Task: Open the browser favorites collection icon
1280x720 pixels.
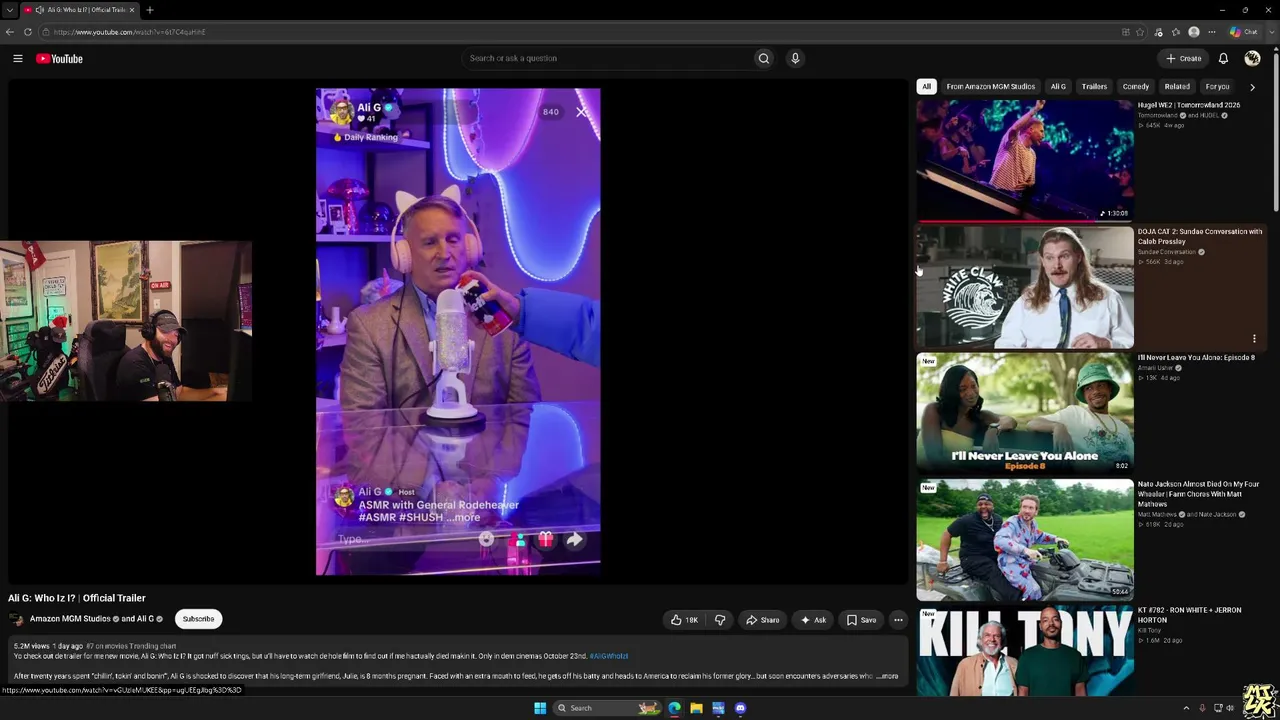Action: click(1176, 32)
